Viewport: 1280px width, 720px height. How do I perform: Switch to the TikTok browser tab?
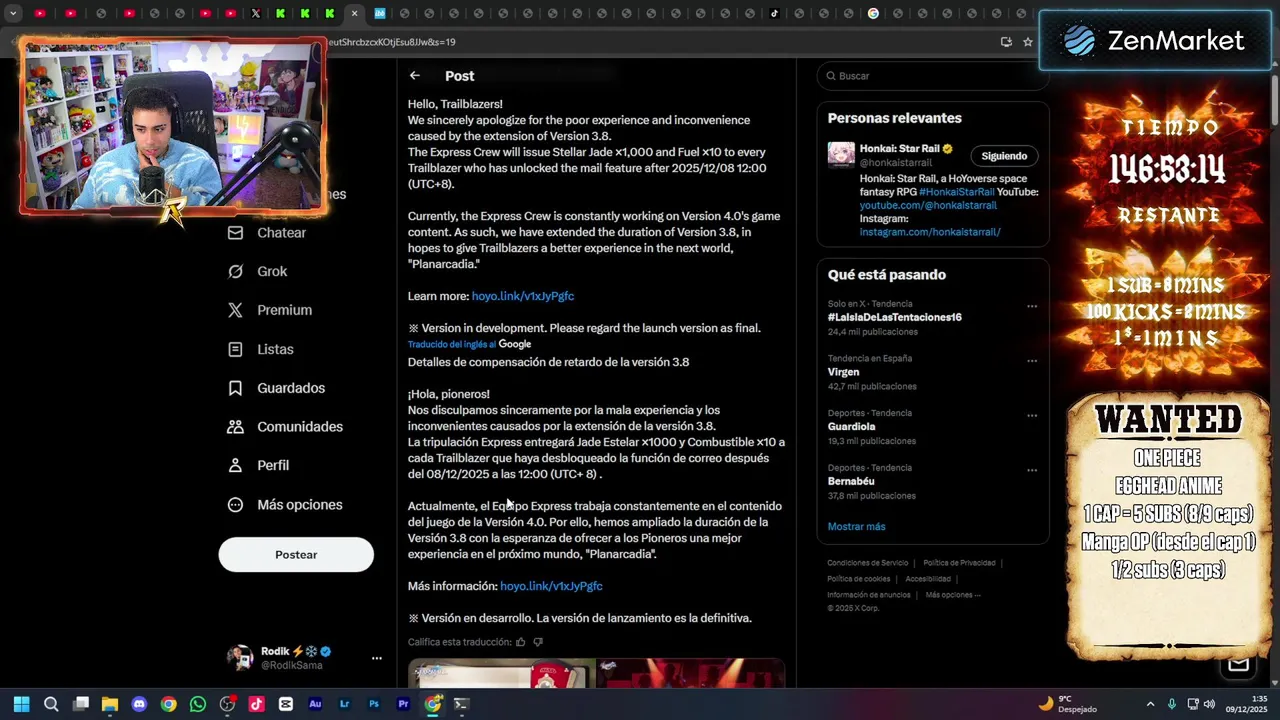click(x=775, y=14)
